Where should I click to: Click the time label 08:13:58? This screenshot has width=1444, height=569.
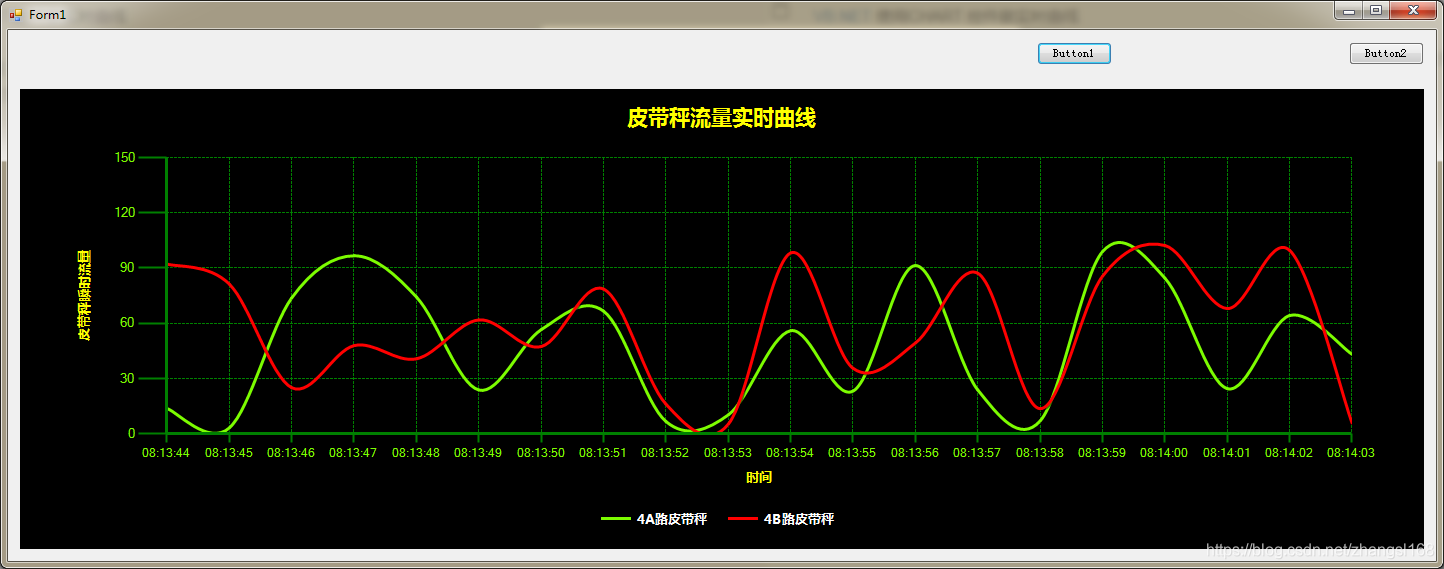[x=1040, y=453]
